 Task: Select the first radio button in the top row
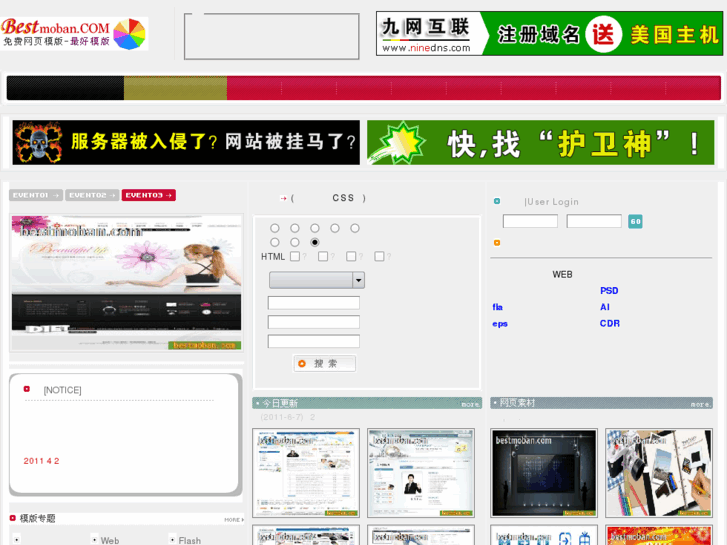275,228
